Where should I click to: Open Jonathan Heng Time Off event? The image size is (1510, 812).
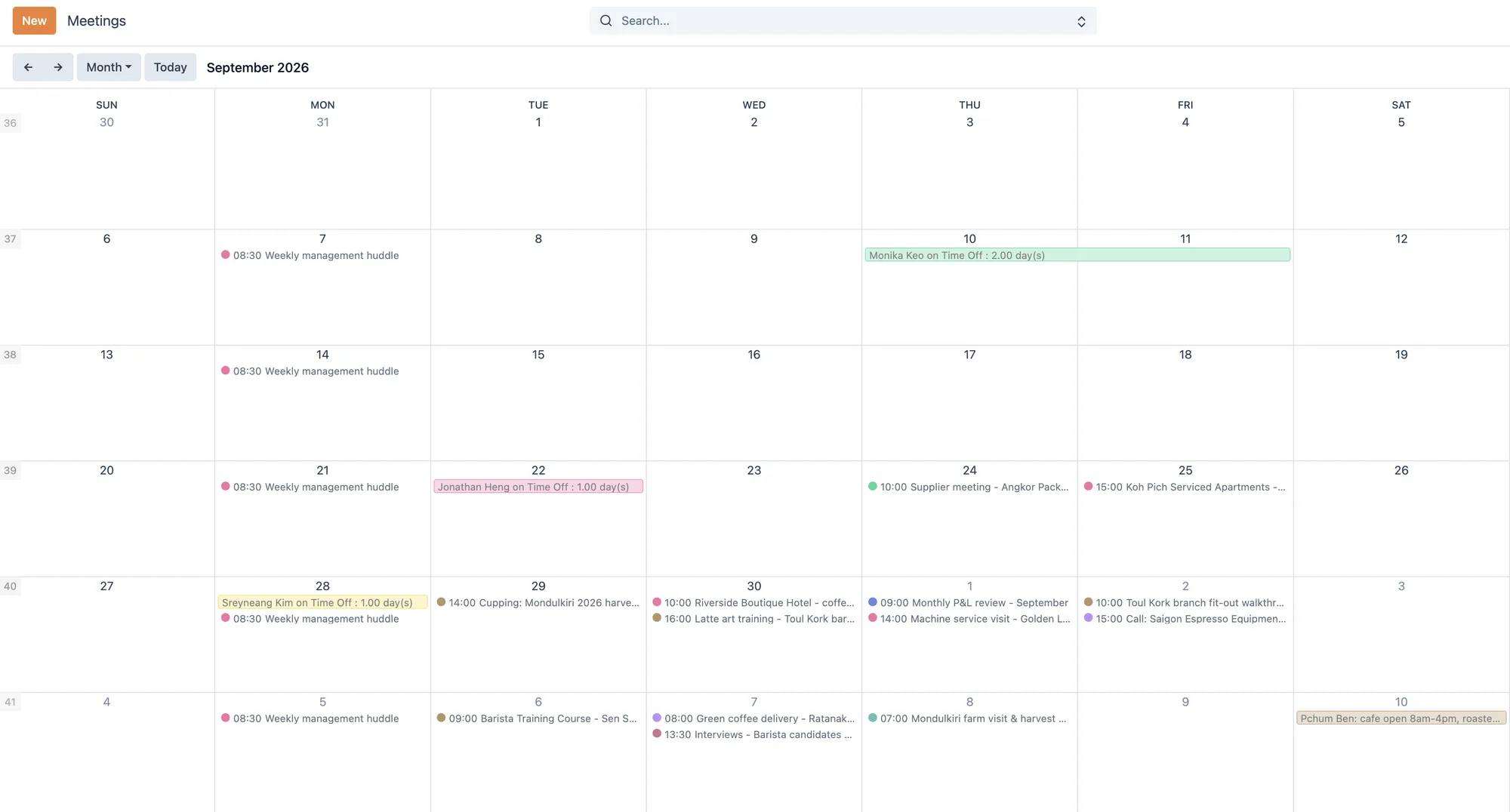coord(538,487)
